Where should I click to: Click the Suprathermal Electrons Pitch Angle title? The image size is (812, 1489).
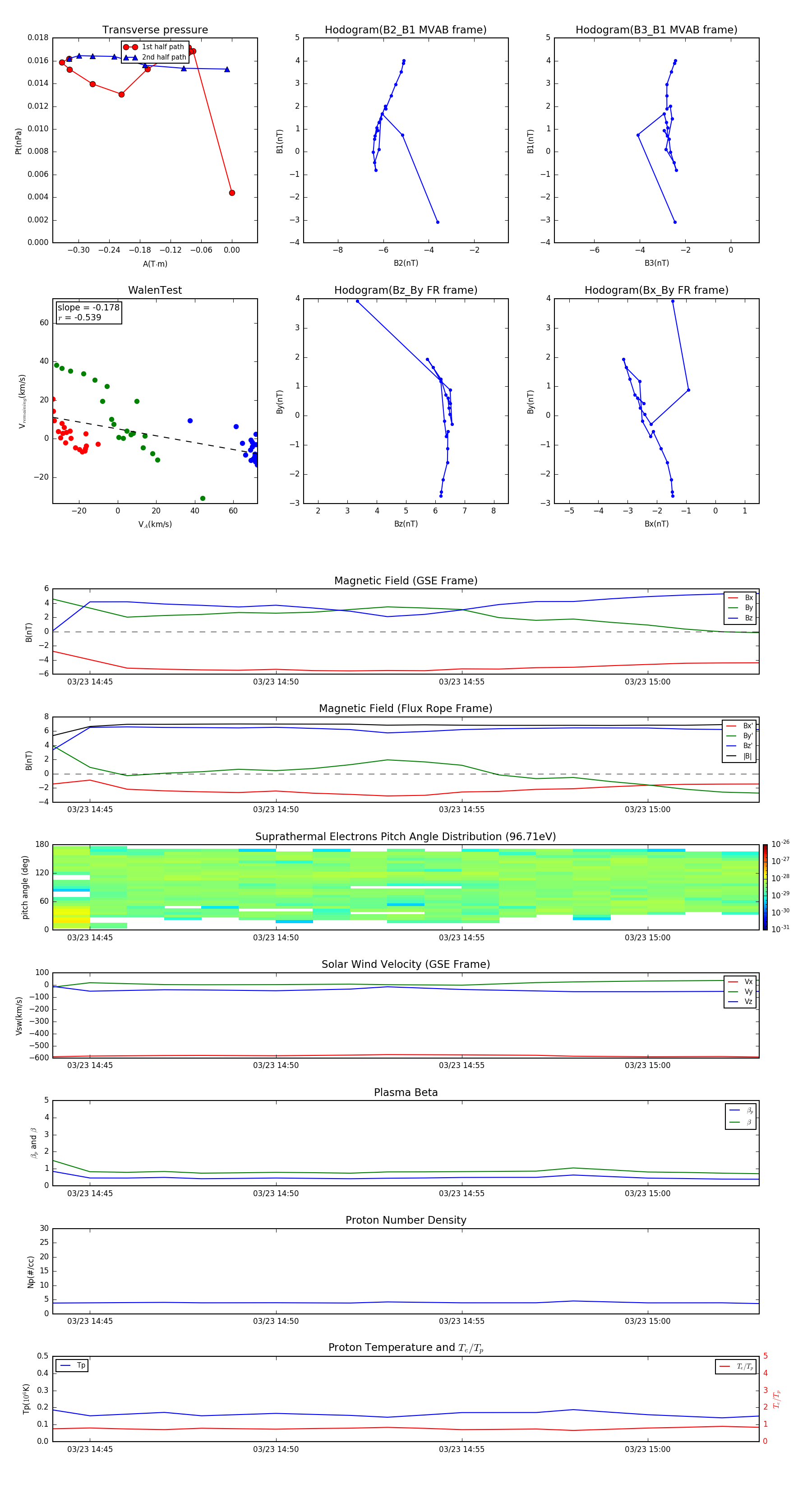coord(406,837)
